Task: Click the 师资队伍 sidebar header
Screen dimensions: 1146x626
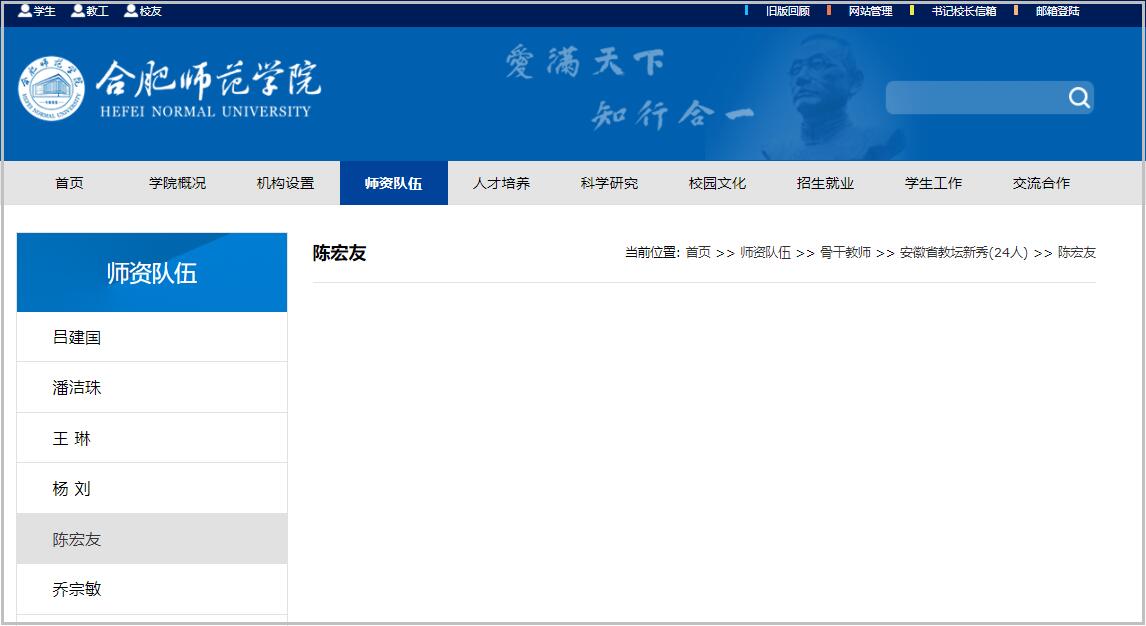Action: tap(152, 272)
